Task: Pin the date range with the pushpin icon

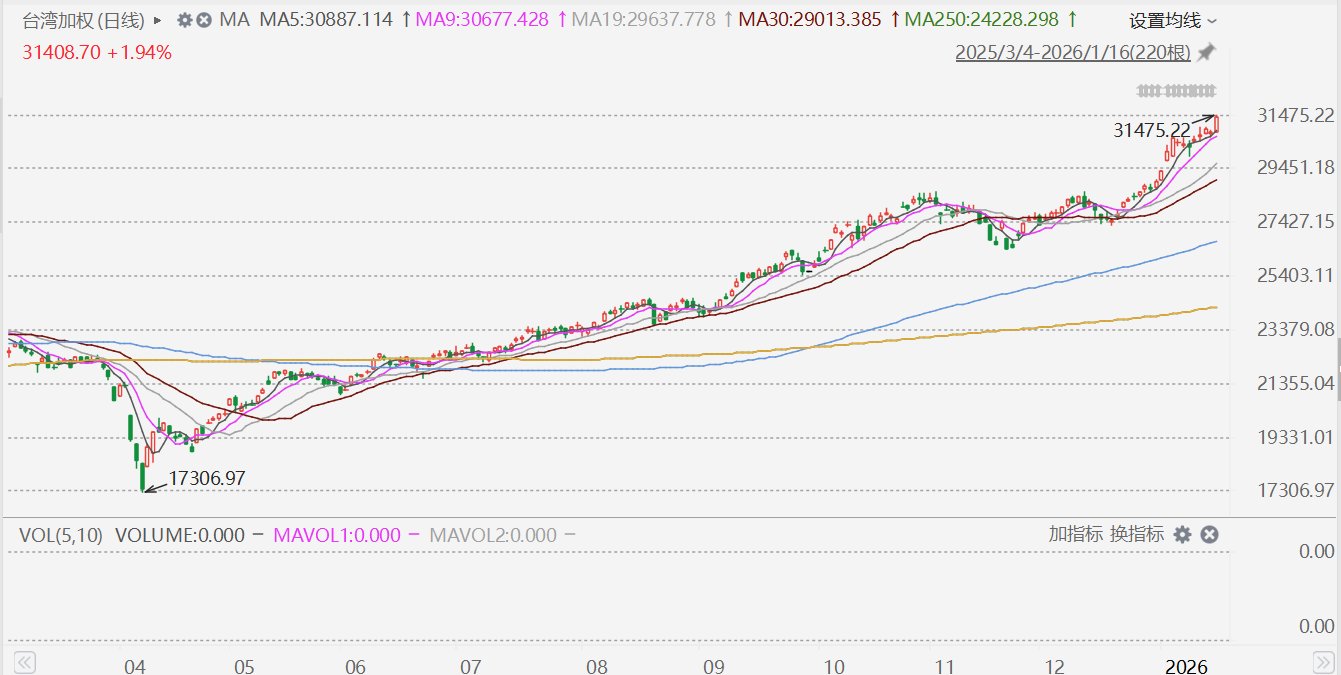Action: coord(1207,51)
